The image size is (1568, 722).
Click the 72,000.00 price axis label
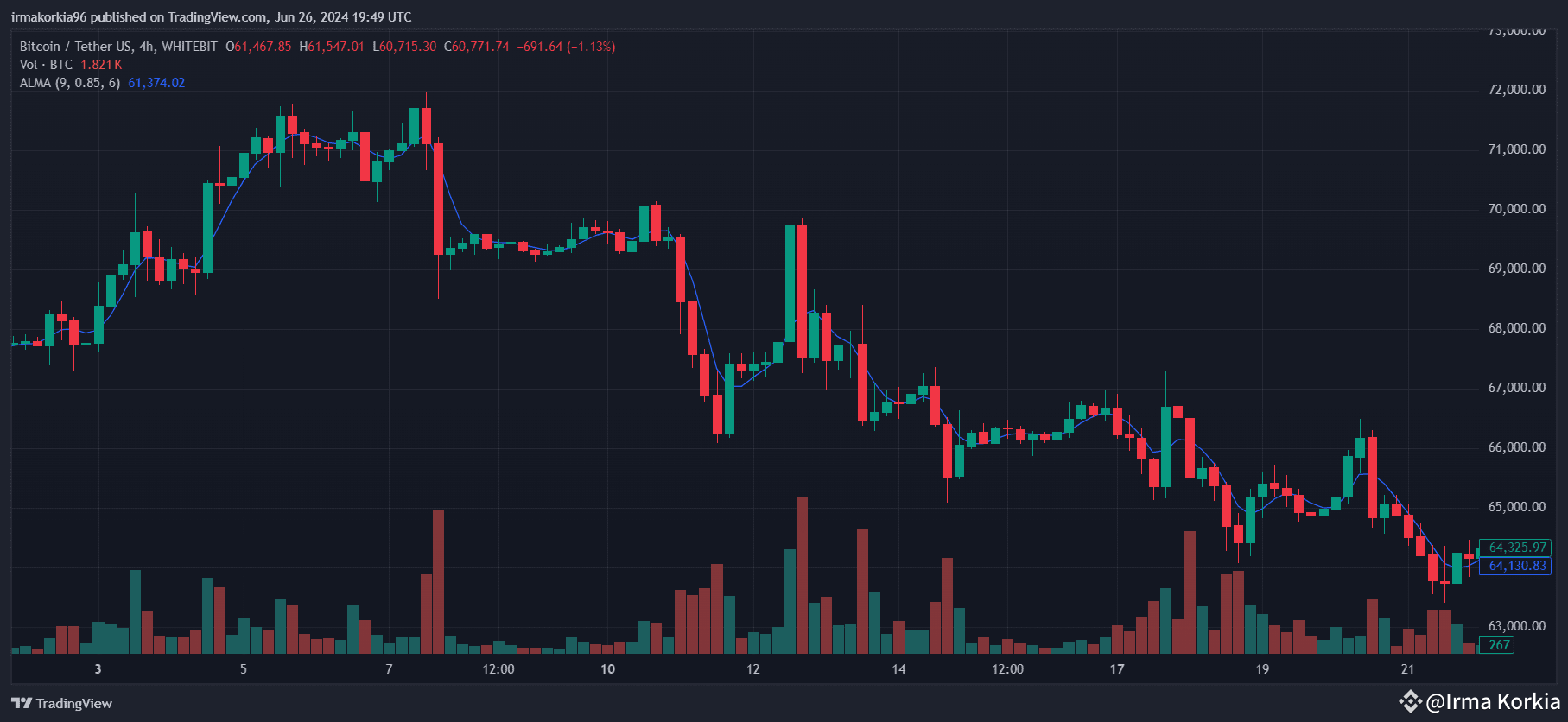(1516, 90)
